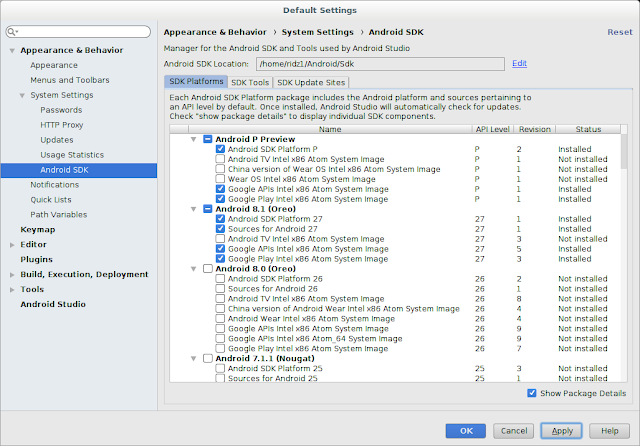Sort table by Name column header
This screenshot has width=640, height=446.
(330, 129)
